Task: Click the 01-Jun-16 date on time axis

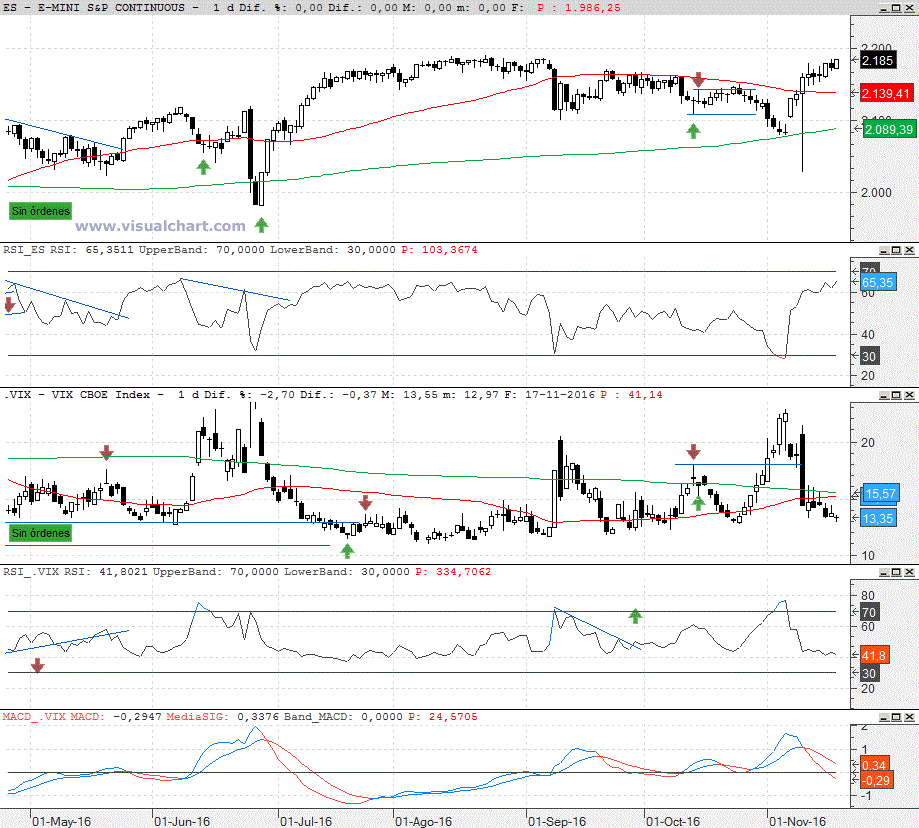Action: coord(182,822)
